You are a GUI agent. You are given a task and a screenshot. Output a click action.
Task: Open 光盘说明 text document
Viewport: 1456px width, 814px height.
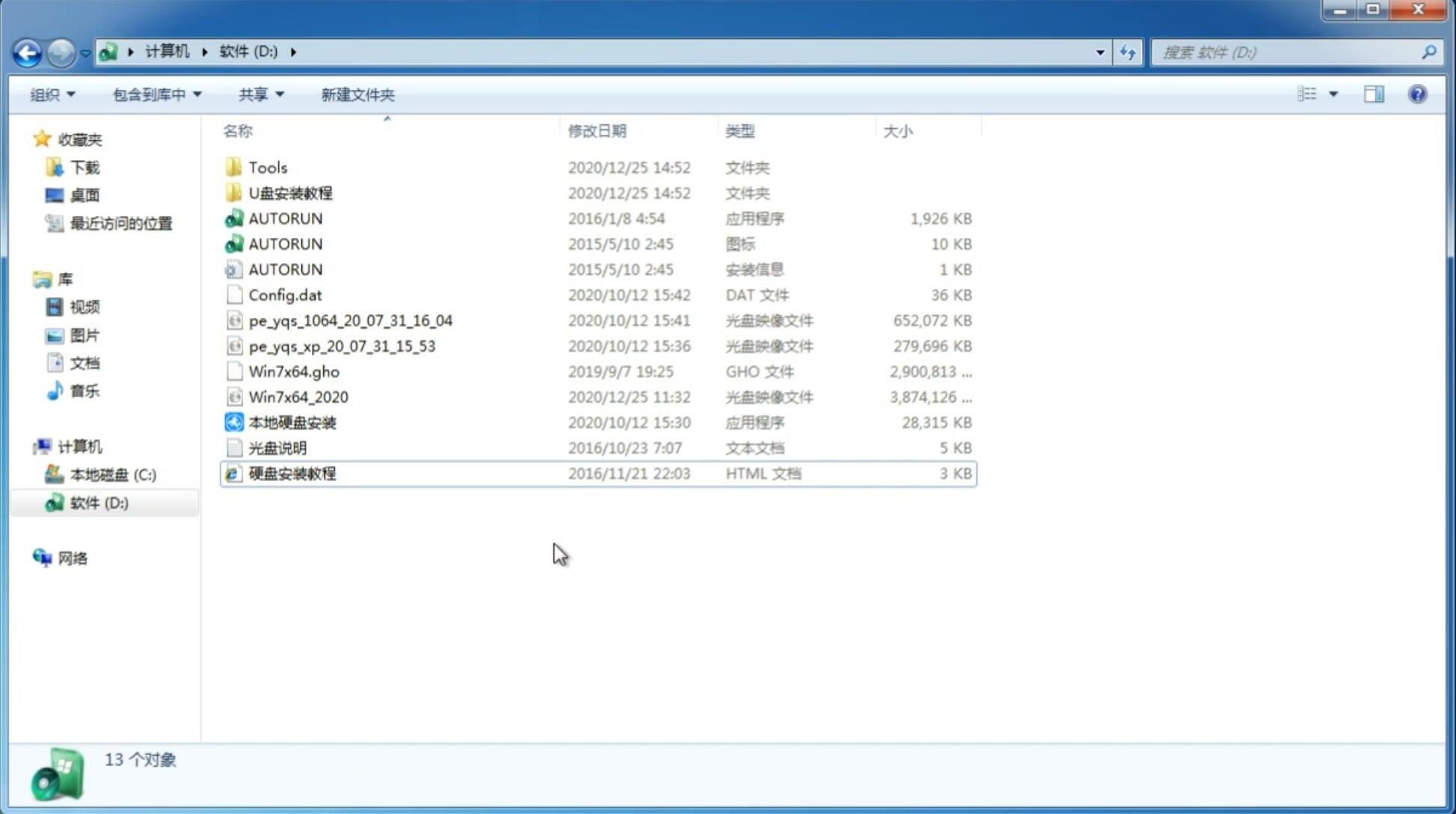click(x=277, y=447)
